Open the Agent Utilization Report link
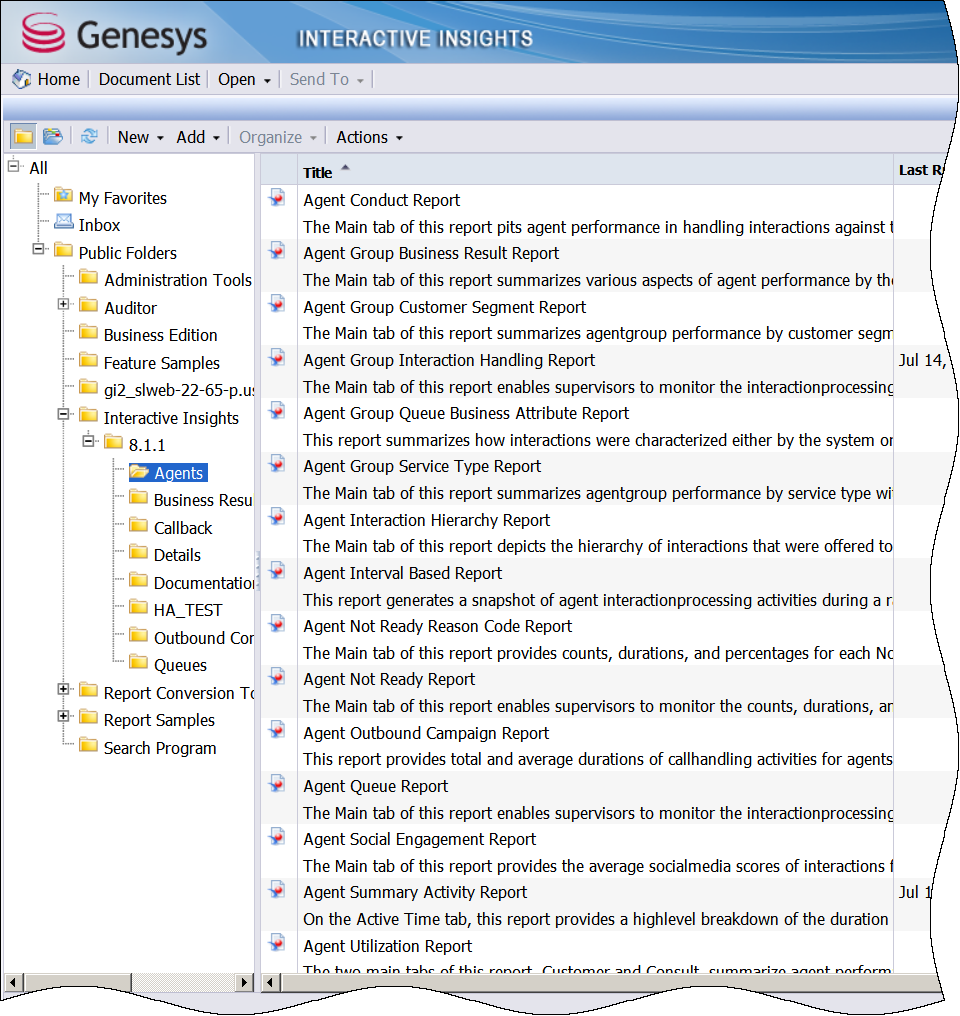 [x=388, y=946]
